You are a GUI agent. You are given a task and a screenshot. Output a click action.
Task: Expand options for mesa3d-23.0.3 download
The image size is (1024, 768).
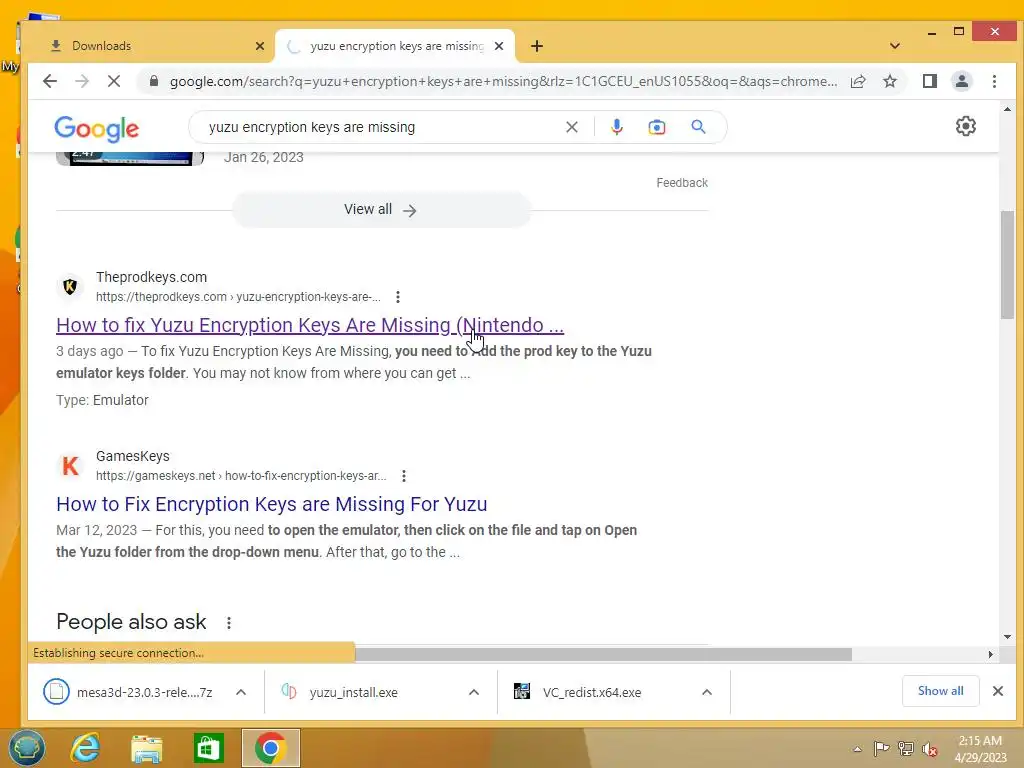pos(241,692)
